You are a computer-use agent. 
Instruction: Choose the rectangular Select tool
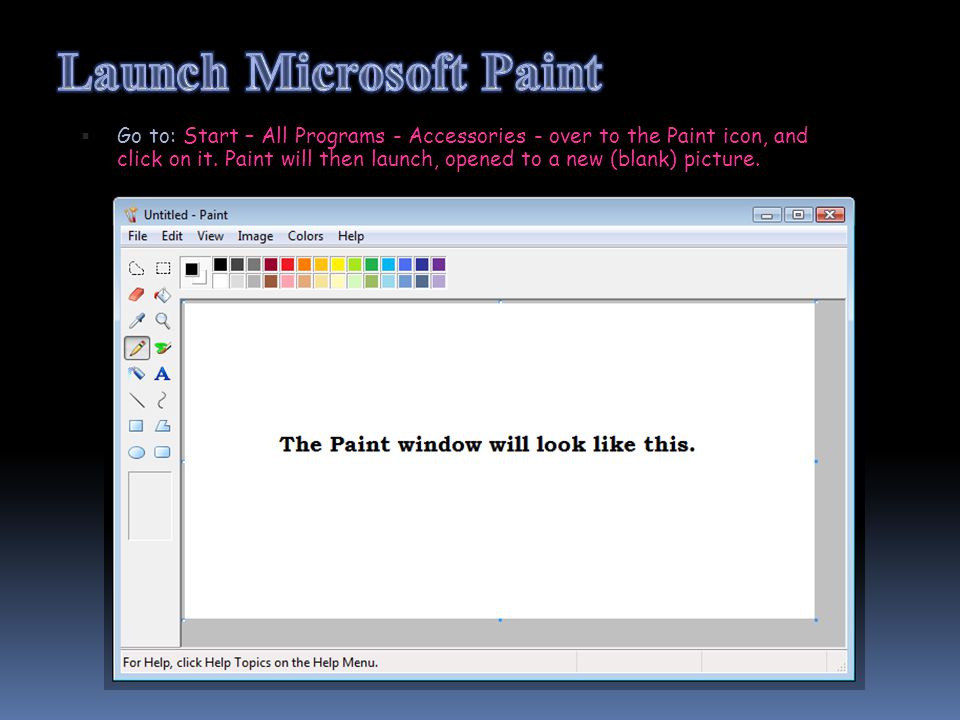click(x=163, y=268)
